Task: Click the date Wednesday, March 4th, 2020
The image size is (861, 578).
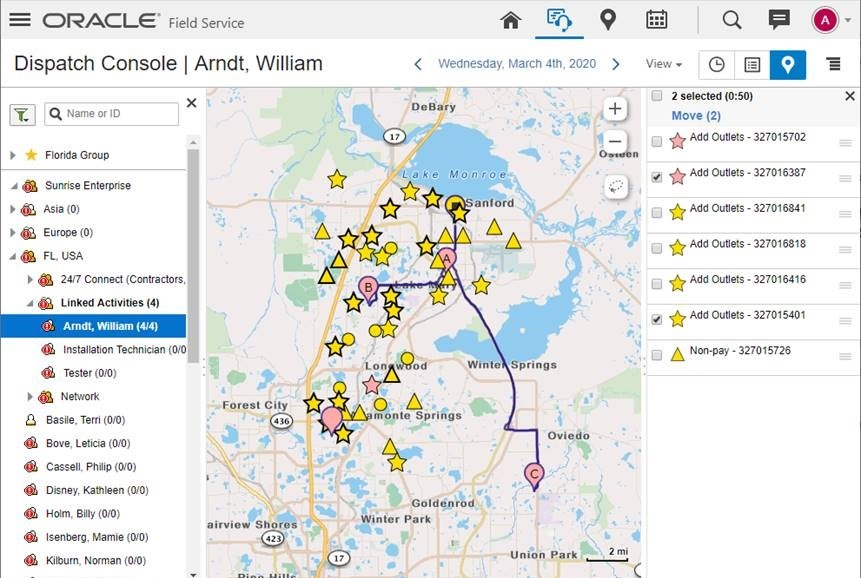Action: click(517, 64)
